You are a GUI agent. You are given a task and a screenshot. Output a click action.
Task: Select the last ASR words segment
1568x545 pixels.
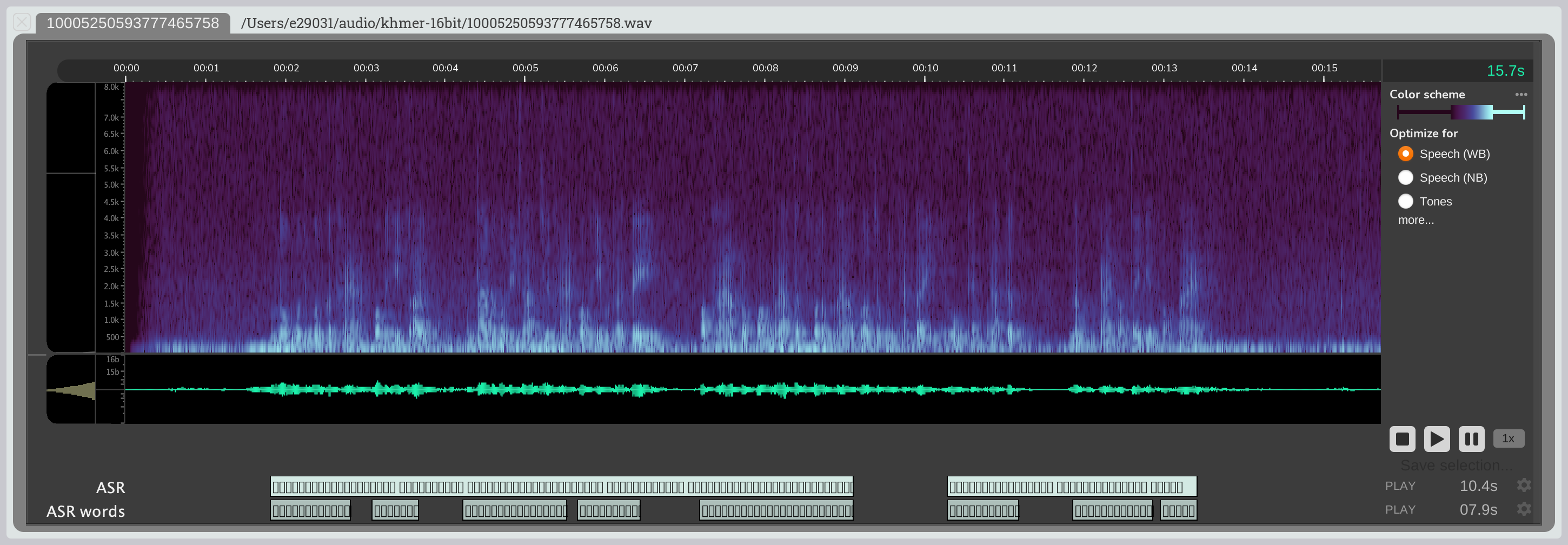(1178, 510)
